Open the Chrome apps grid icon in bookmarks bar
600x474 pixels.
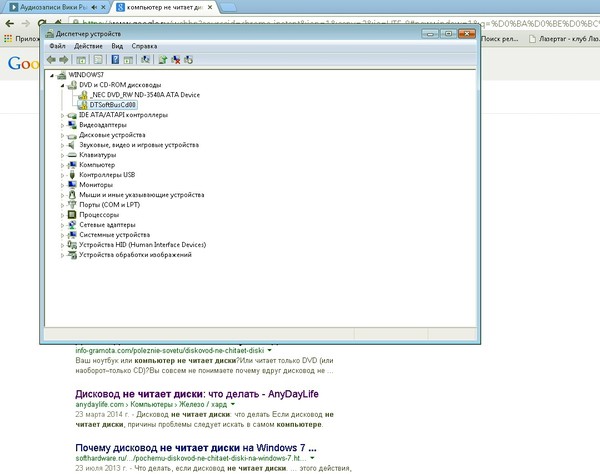[x=8, y=39]
